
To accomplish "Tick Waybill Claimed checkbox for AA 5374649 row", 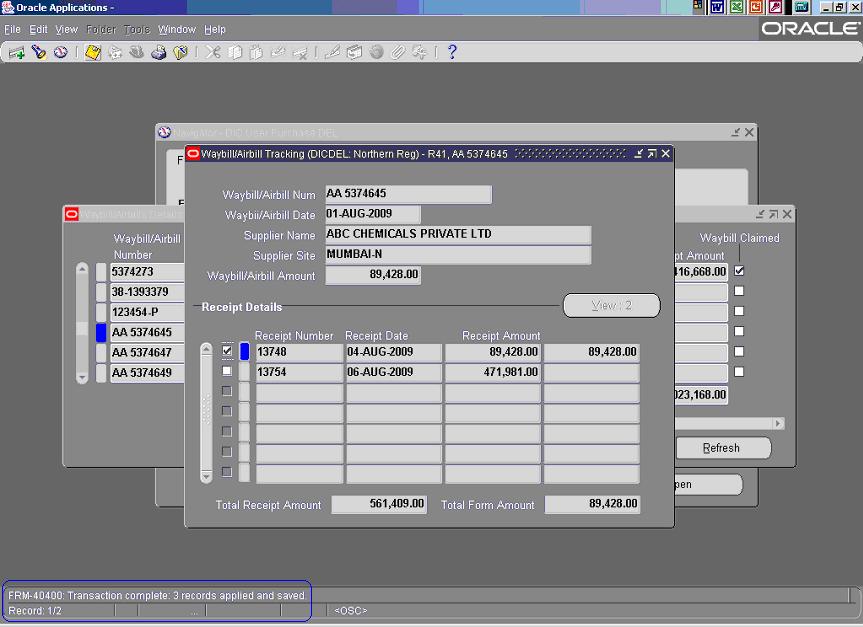I will pos(739,372).
